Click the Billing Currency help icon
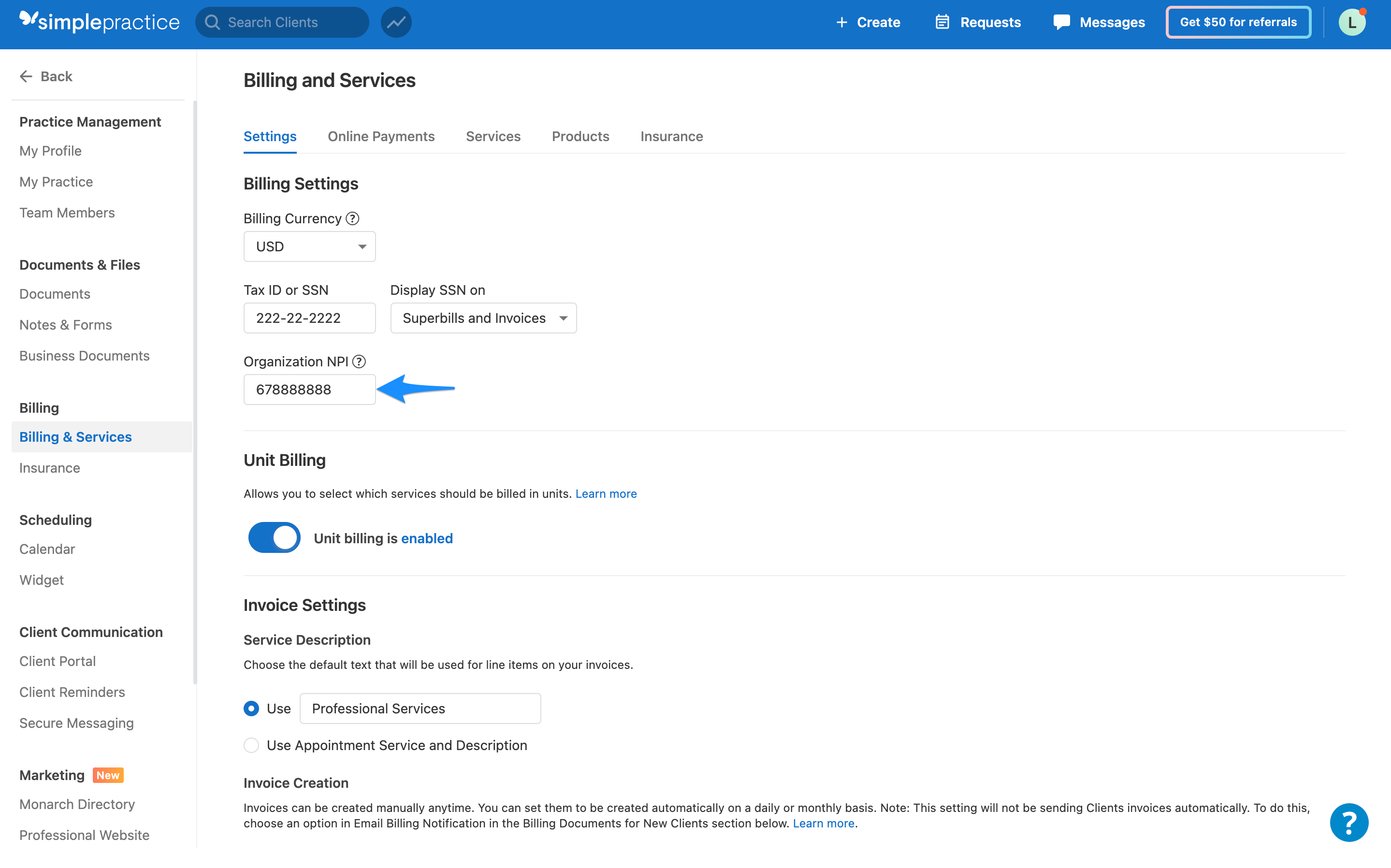The width and height of the screenshot is (1391, 868). [x=352, y=218]
